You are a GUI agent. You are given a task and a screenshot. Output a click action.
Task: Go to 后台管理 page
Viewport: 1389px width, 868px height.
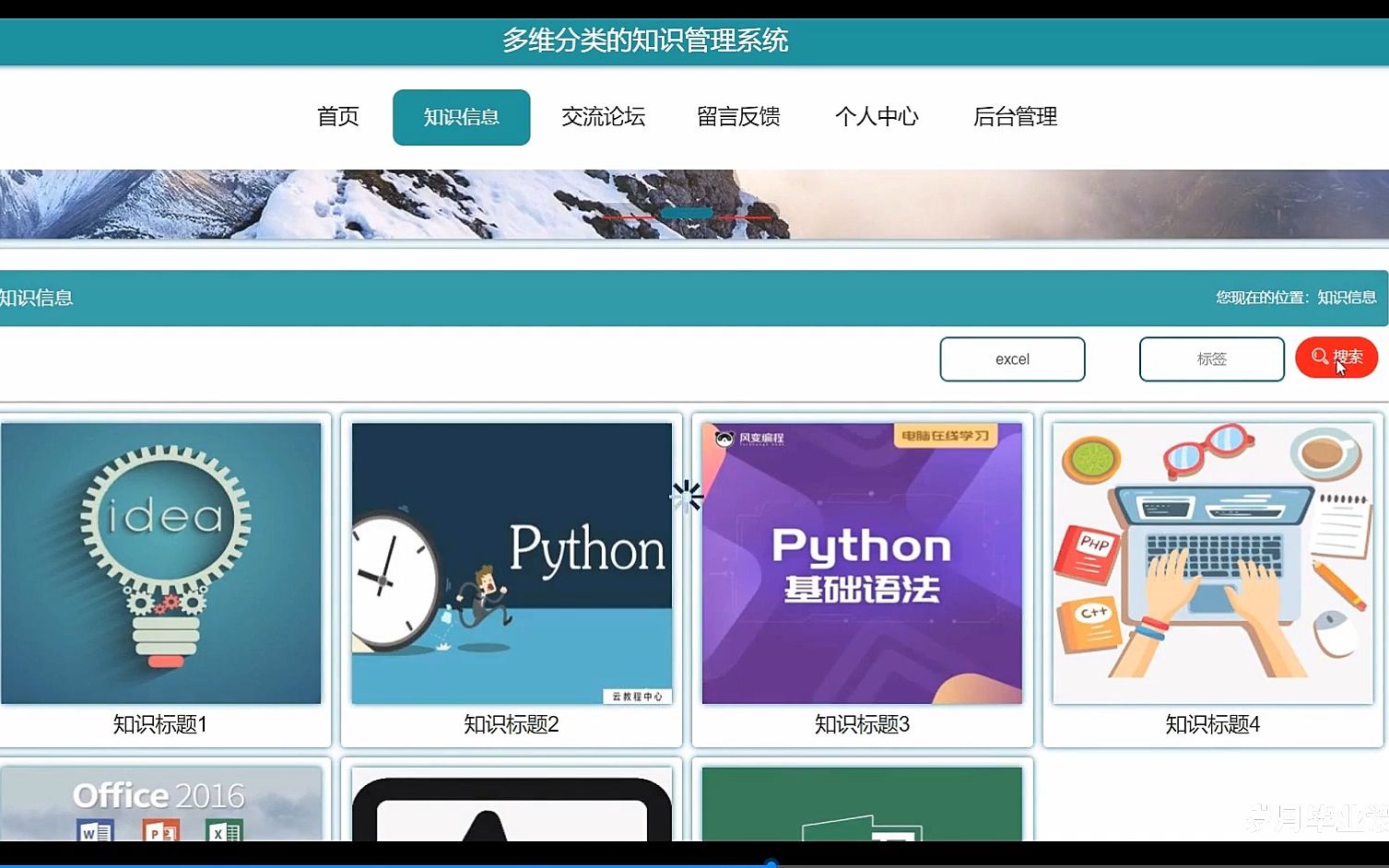coord(1015,117)
